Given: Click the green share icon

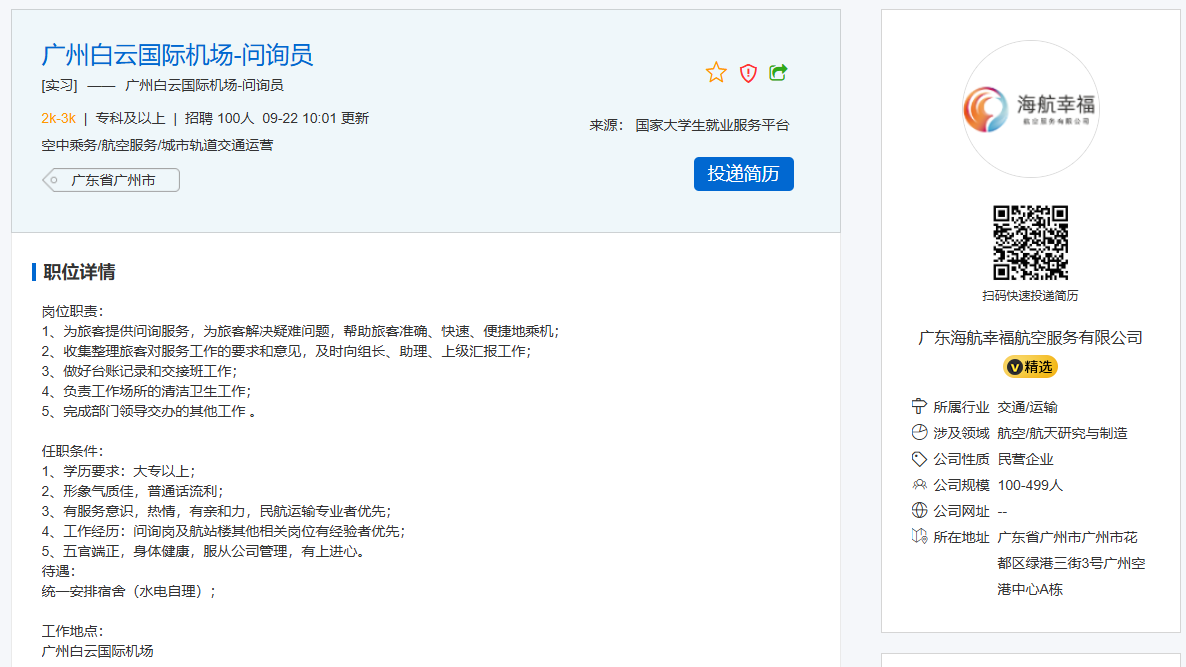Looking at the screenshot, I should 779,72.
